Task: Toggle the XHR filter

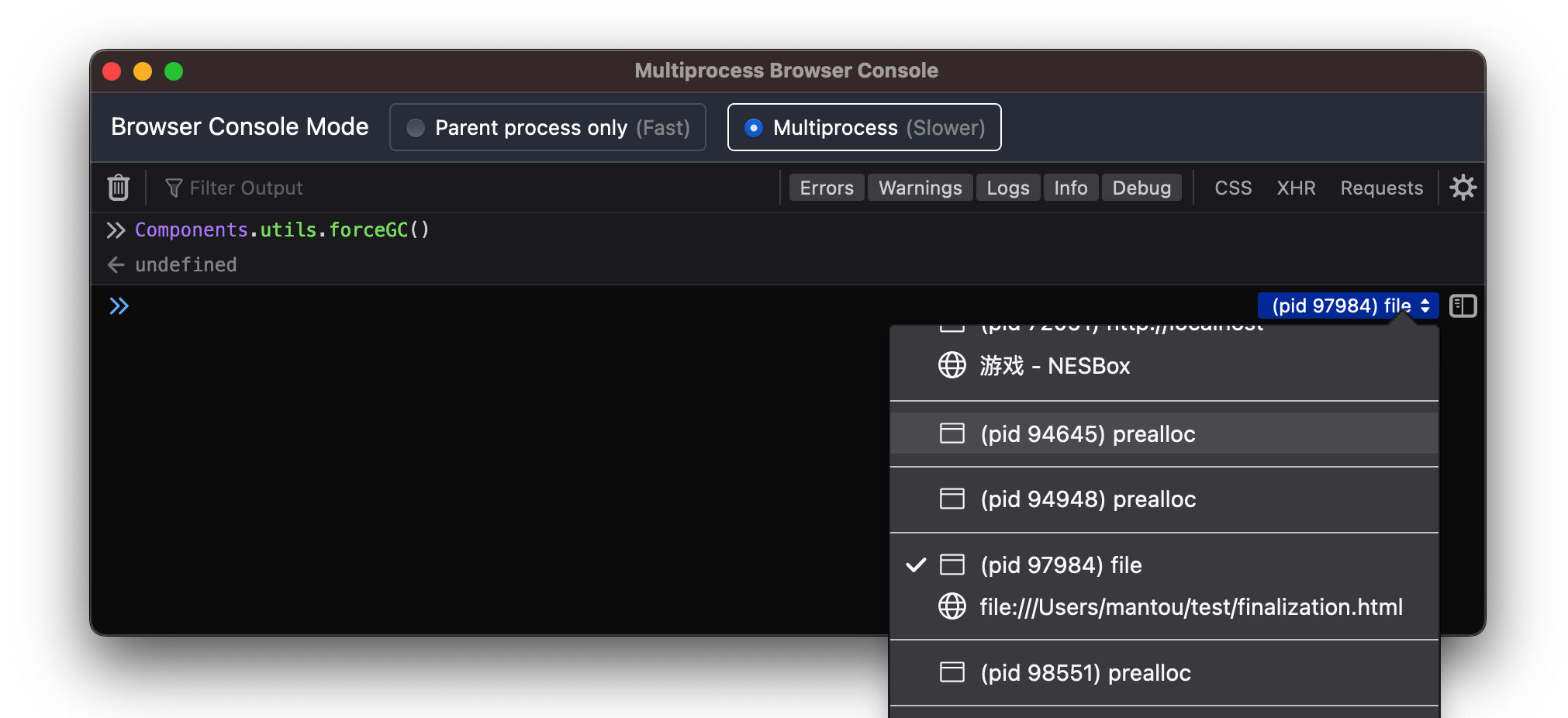Action: pos(1296,188)
